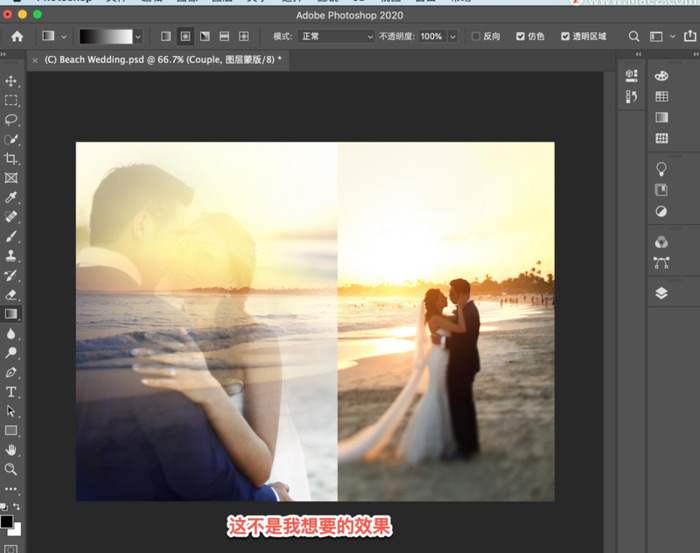Enable the 反向 (Reverse) checkbox

[x=476, y=36]
